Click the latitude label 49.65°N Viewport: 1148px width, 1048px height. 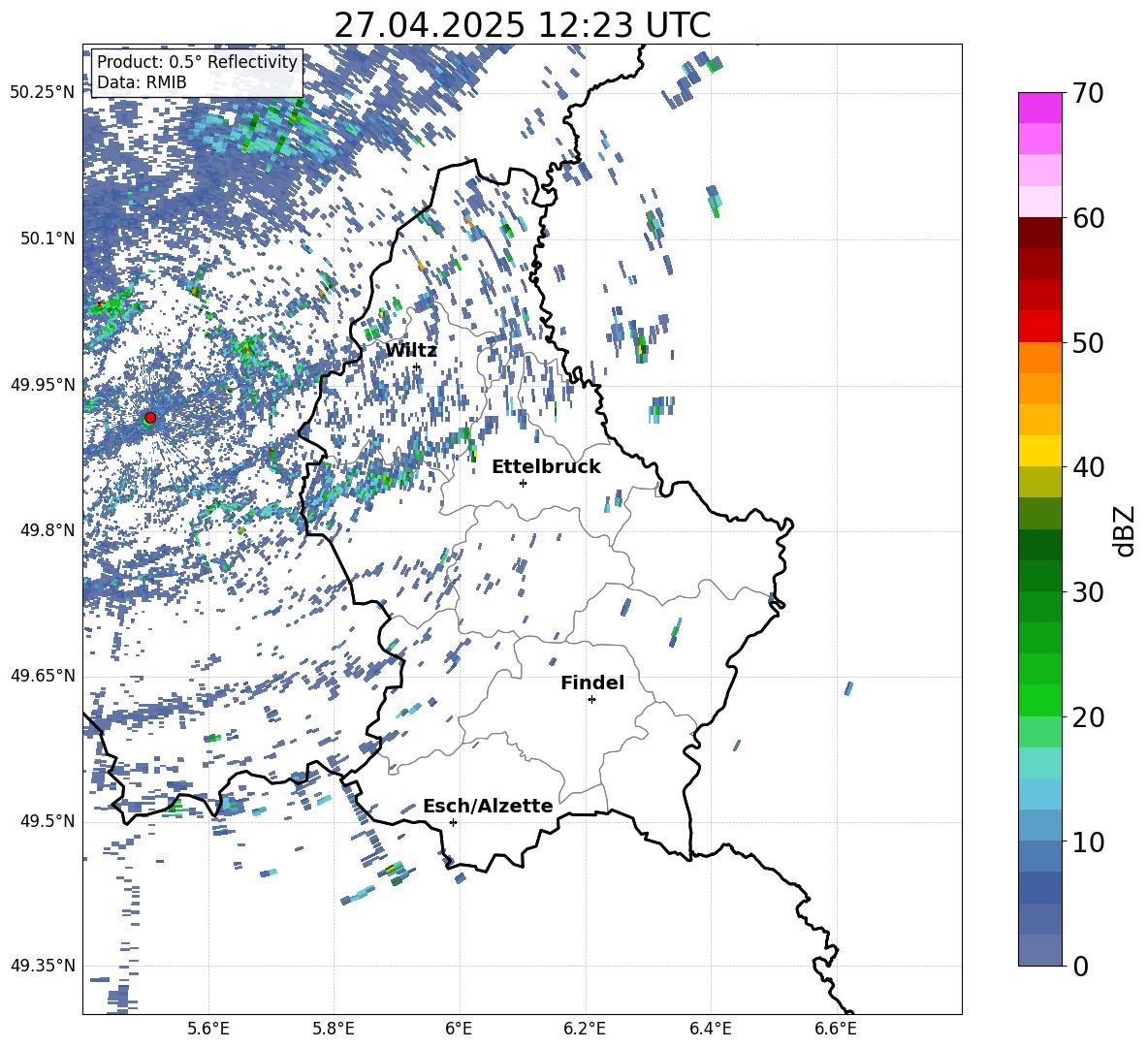click(x=43, y=676)
